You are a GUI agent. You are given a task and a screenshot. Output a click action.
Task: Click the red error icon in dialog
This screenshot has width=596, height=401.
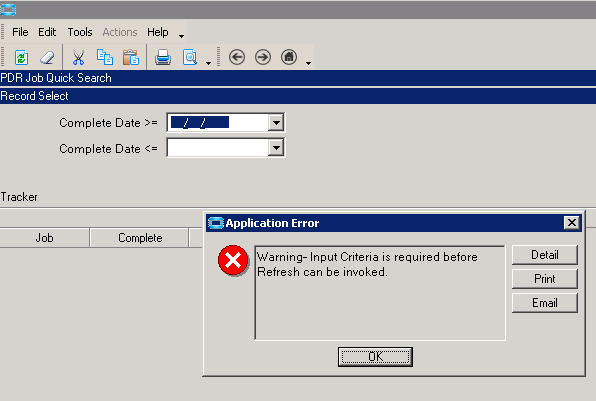(x=233, y=260)
